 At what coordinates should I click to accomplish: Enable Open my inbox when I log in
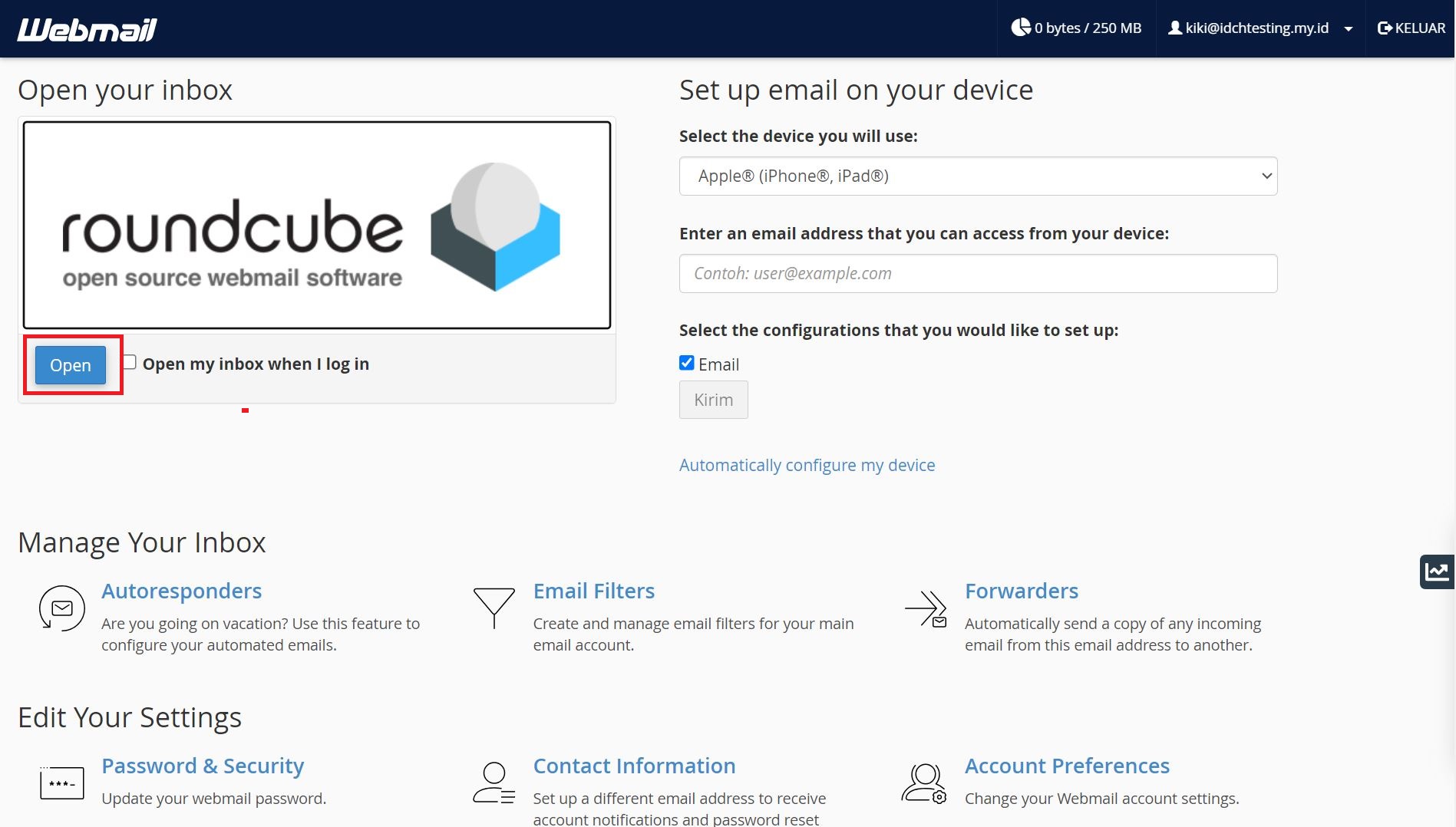tap(128, 362)
